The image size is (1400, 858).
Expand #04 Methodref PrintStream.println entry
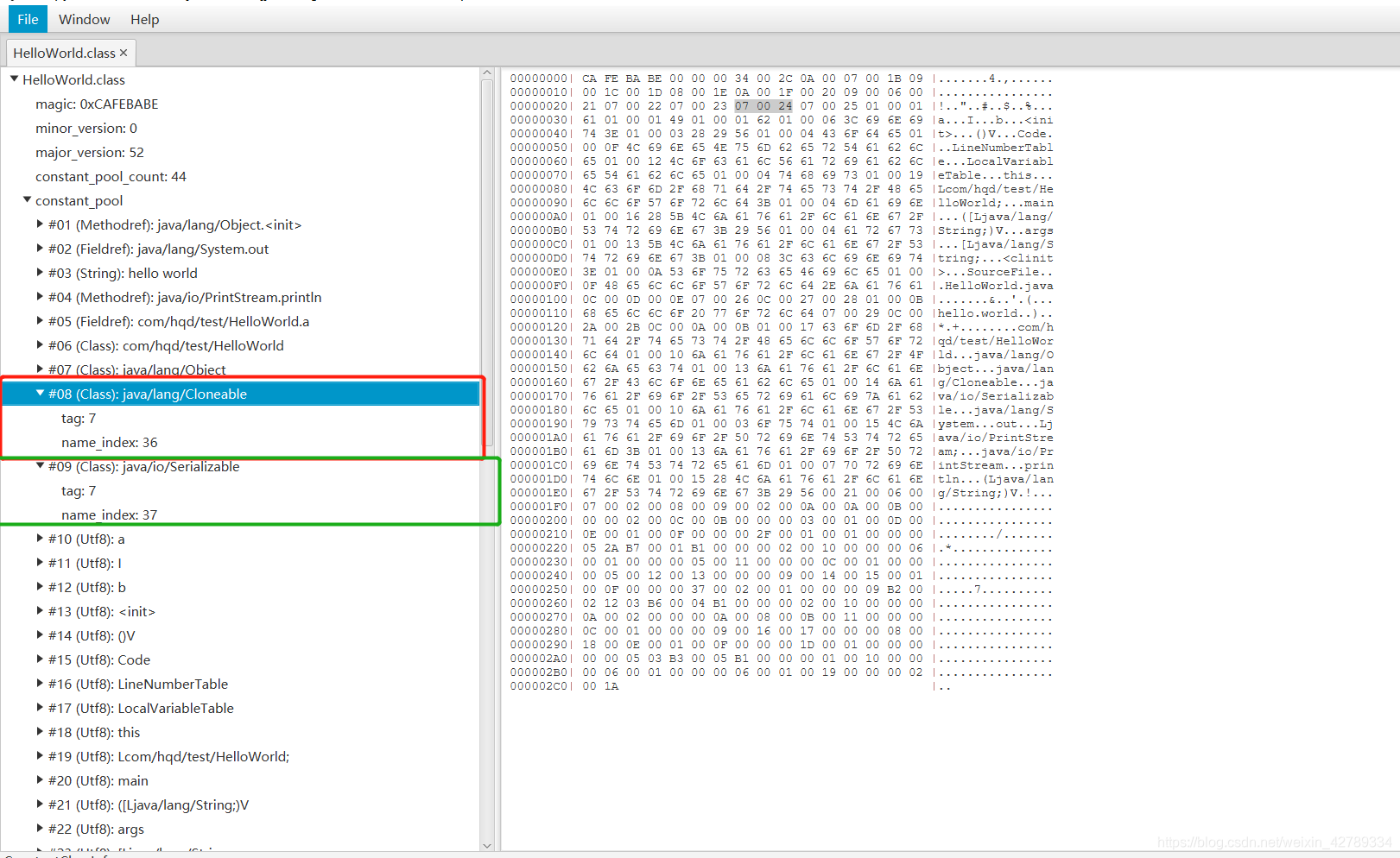coord(40,296)
